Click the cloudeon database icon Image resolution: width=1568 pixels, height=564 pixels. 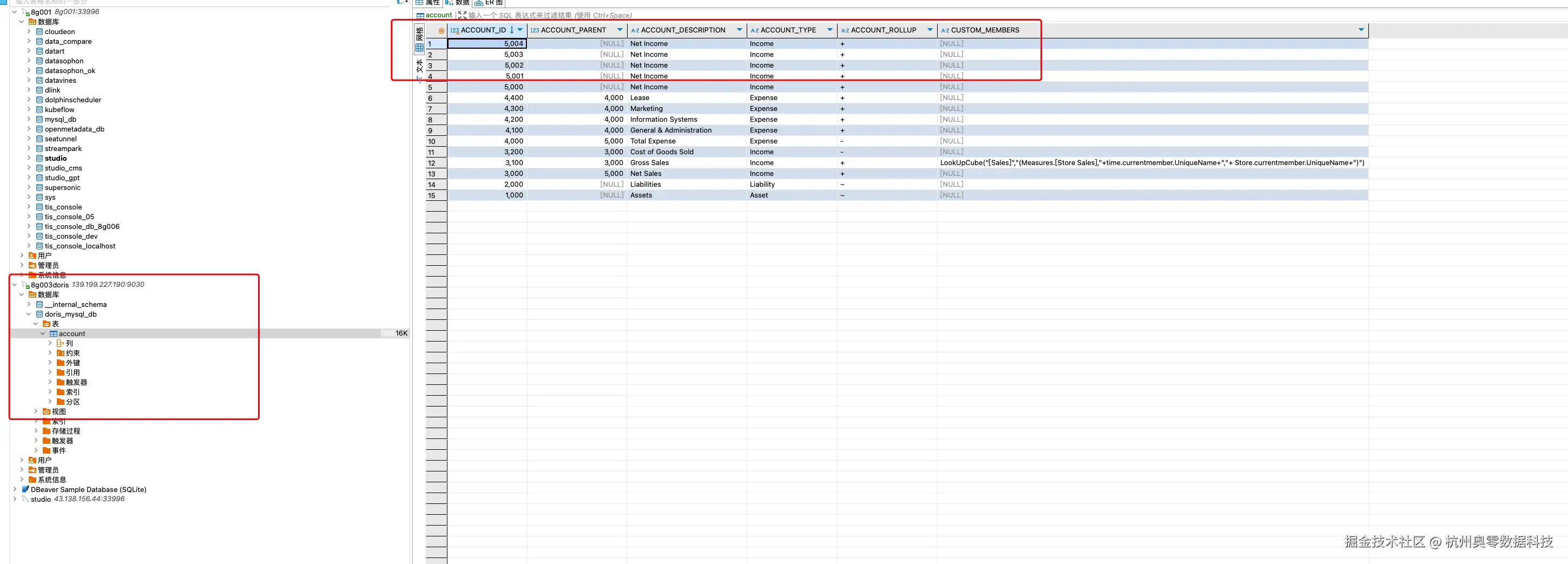click(39, 32)
